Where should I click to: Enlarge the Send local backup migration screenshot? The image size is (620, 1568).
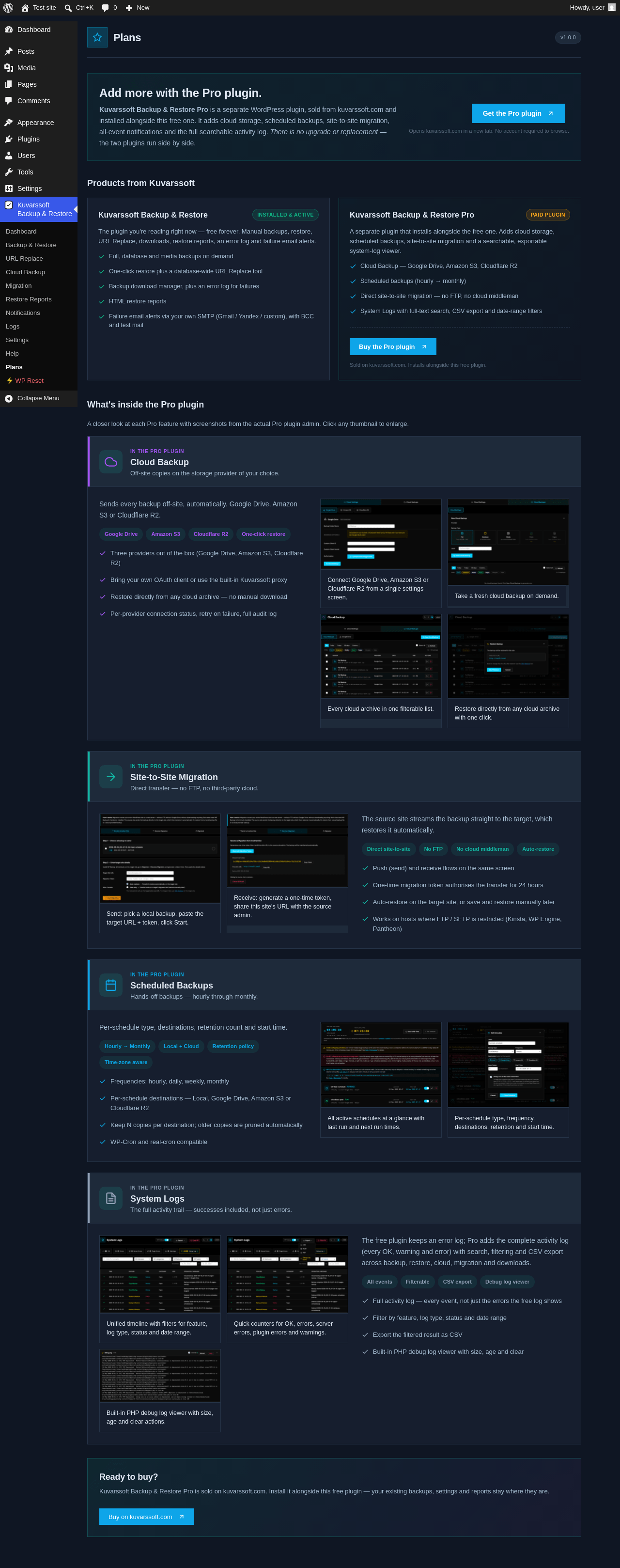click(x=160, y=858)
